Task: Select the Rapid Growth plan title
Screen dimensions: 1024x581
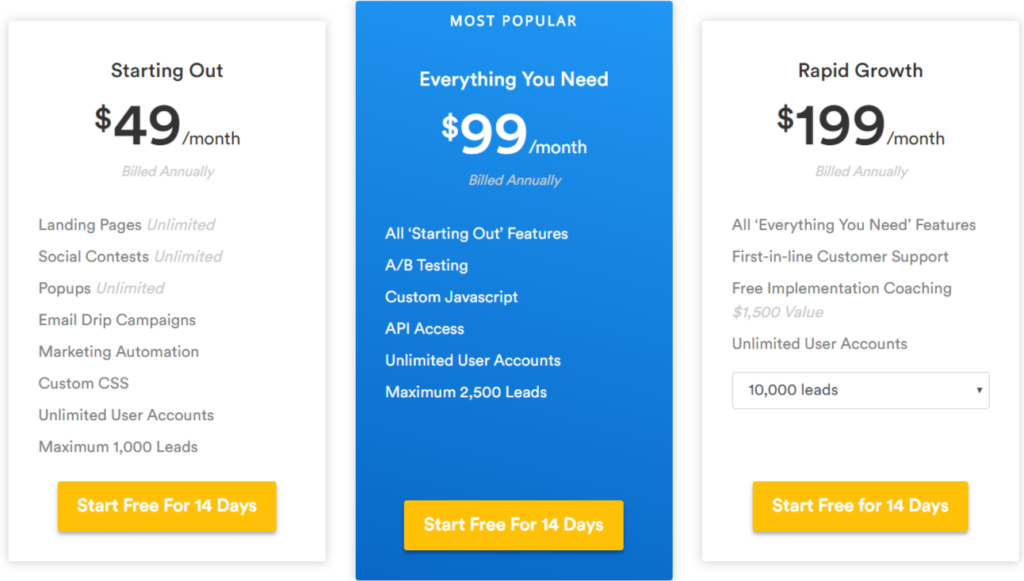Action: pos(860,71)
